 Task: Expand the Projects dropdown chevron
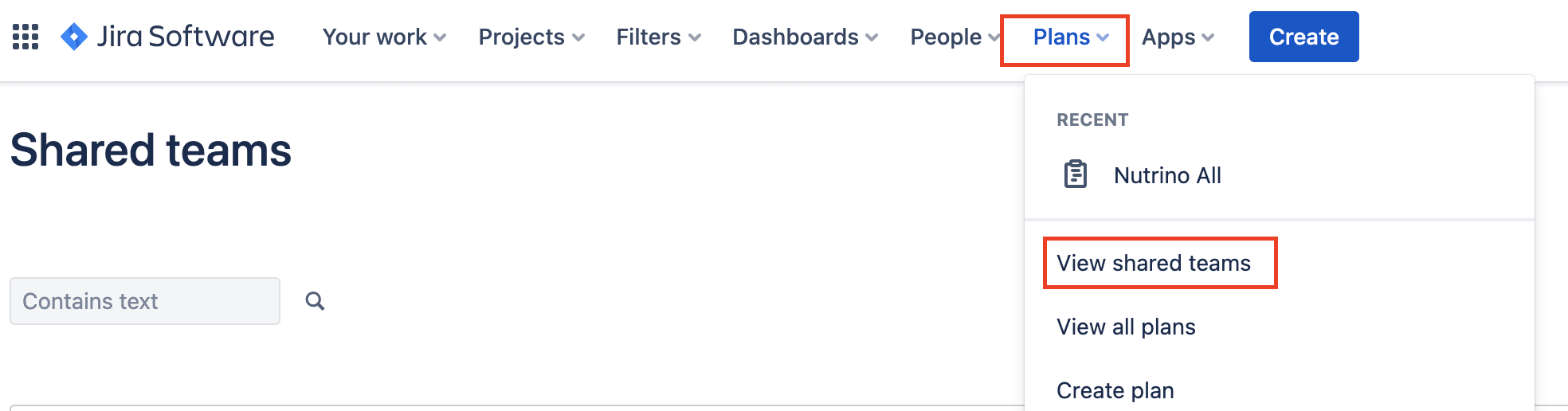[578, 37]
